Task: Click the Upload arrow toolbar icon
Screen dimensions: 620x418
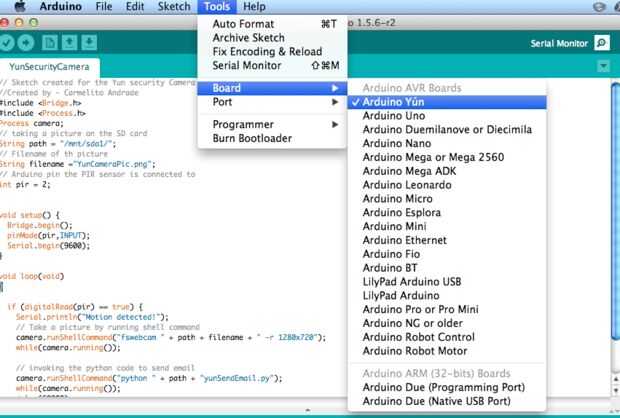Action: [26, 43]
